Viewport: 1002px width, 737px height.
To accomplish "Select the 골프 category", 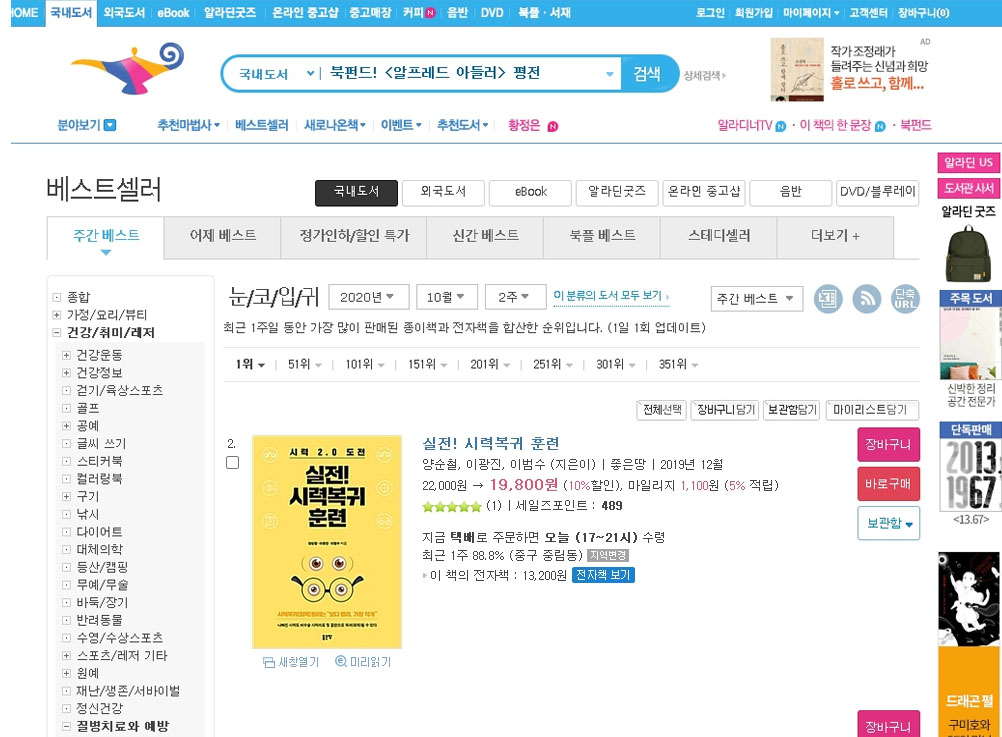I will (x=88, y=408).
